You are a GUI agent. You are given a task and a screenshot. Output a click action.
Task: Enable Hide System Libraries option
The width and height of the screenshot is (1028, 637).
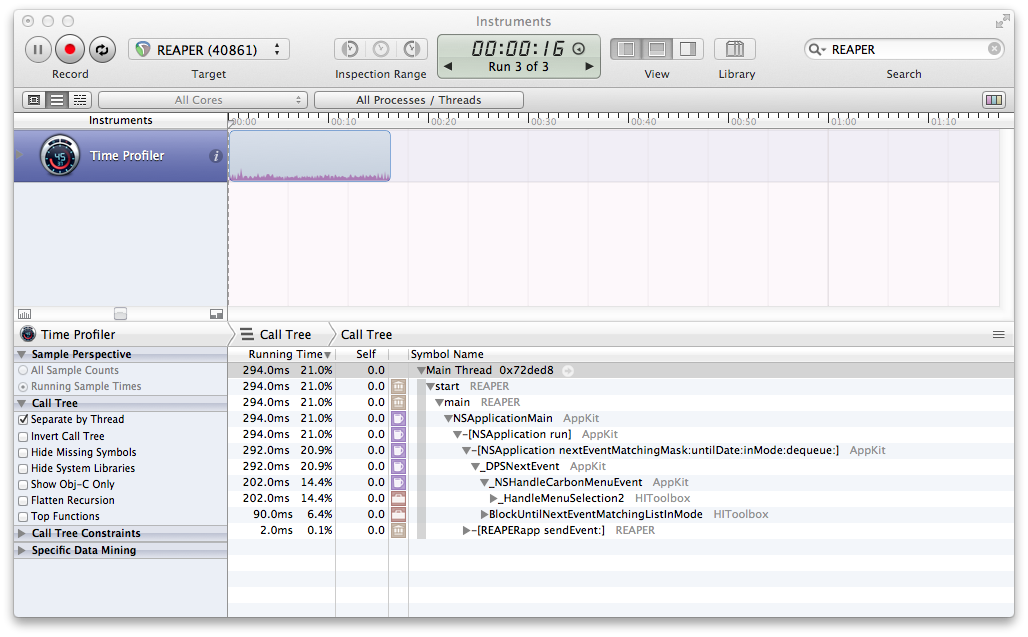click(23, 468)
